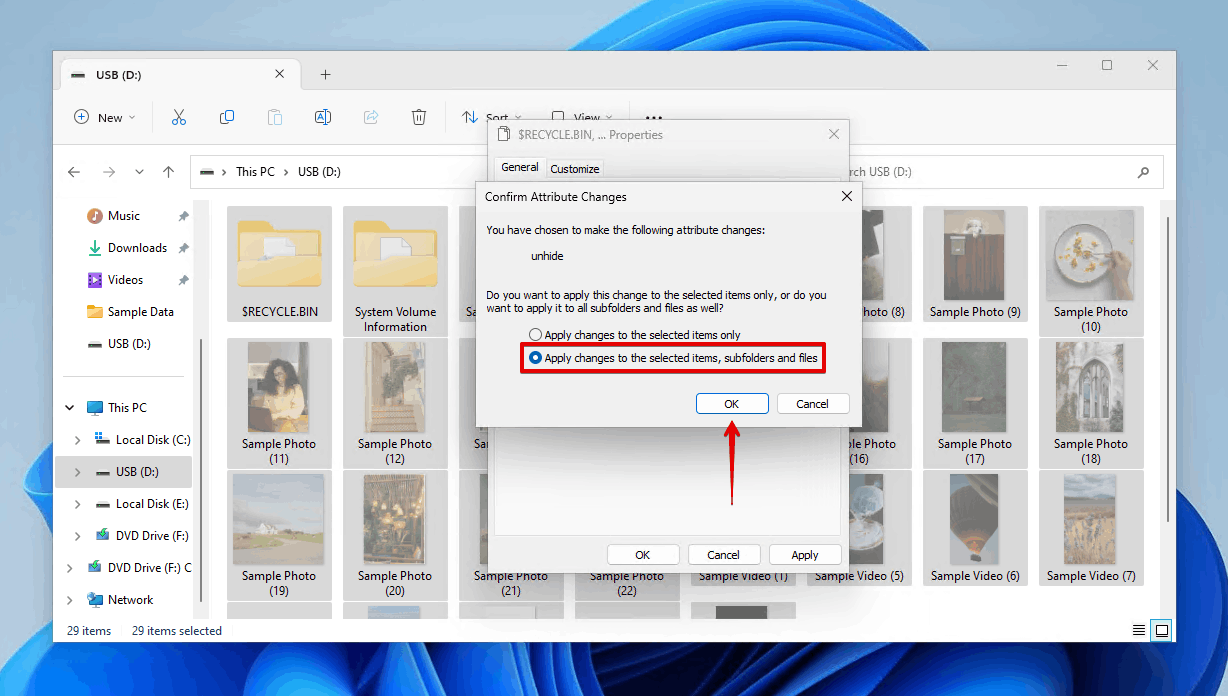The image size is (1228, 696).
Task: Click Apply in the Properties window
Action: (x=805, y=555)
